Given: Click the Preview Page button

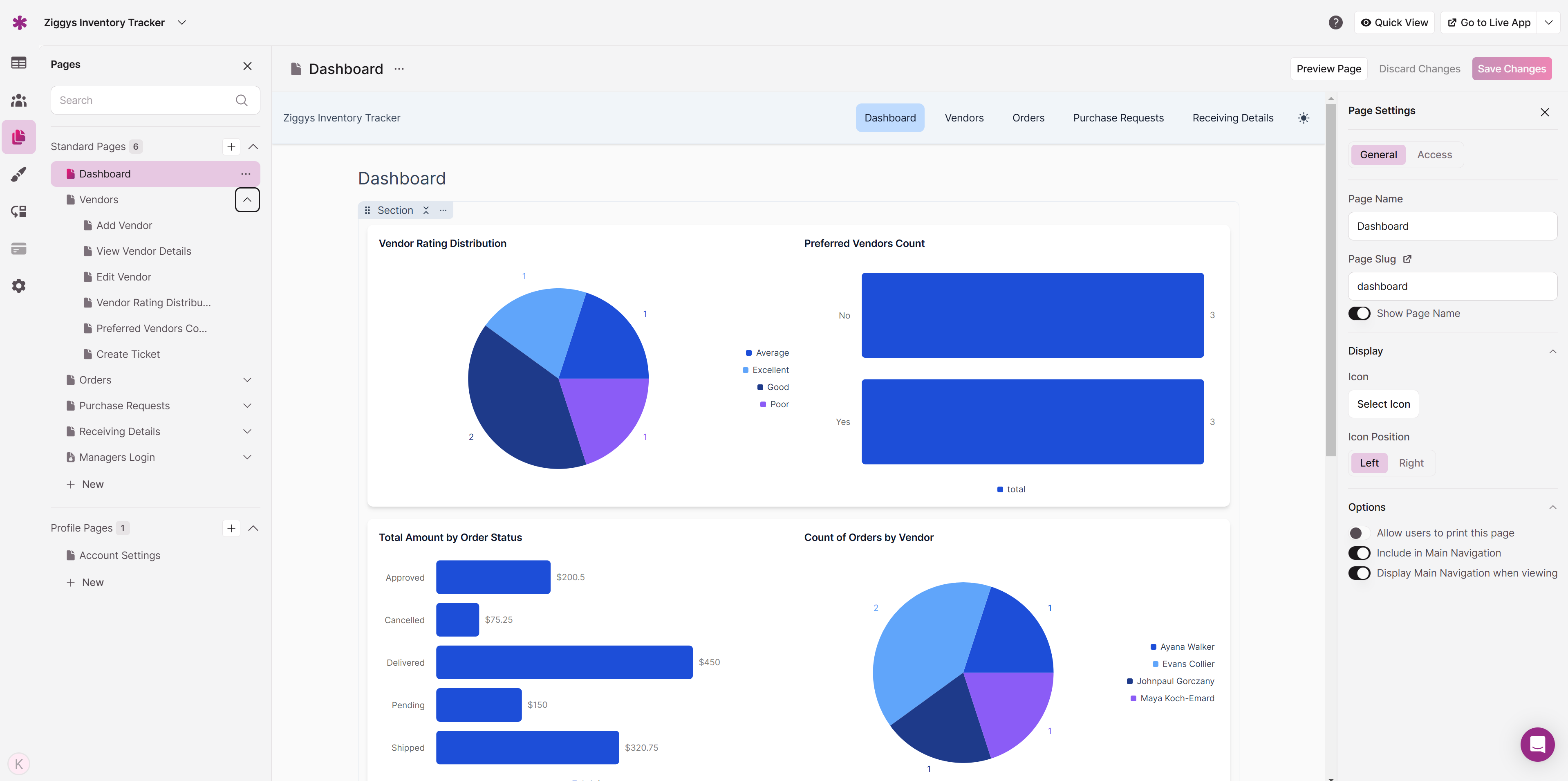Looking at the screenshot, I should 1329,69.
